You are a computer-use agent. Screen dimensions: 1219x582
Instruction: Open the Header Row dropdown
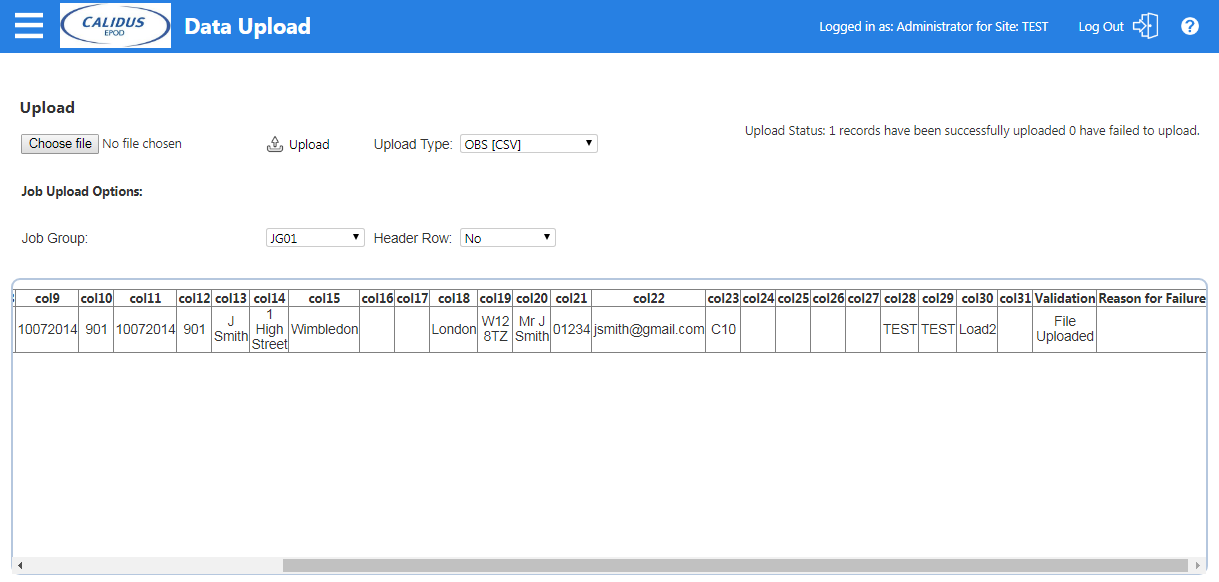(x=508, y=238)
